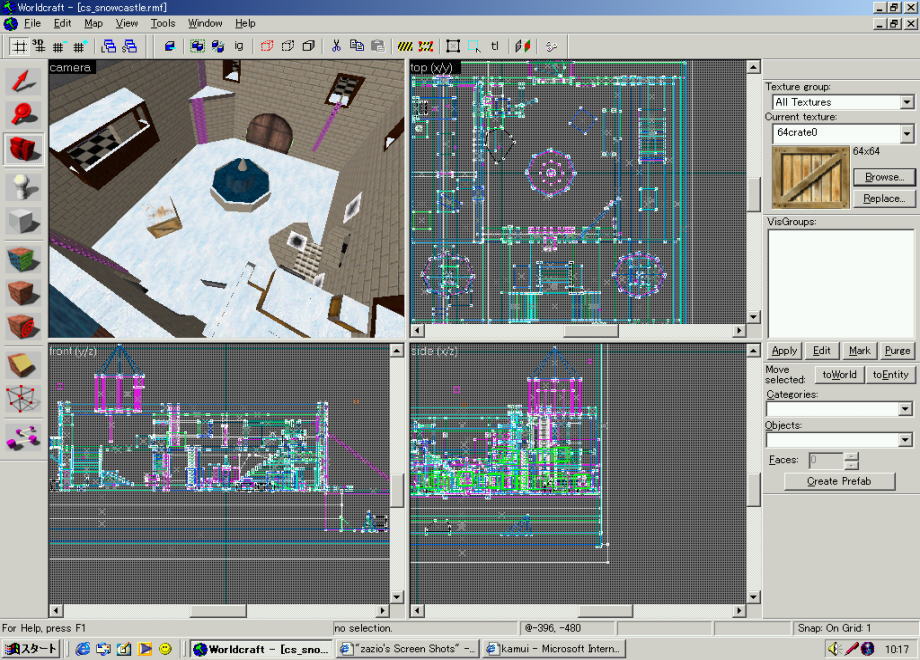920x660 pixels.
Task: Activate the Camera tool
Action: coord(23,150)
